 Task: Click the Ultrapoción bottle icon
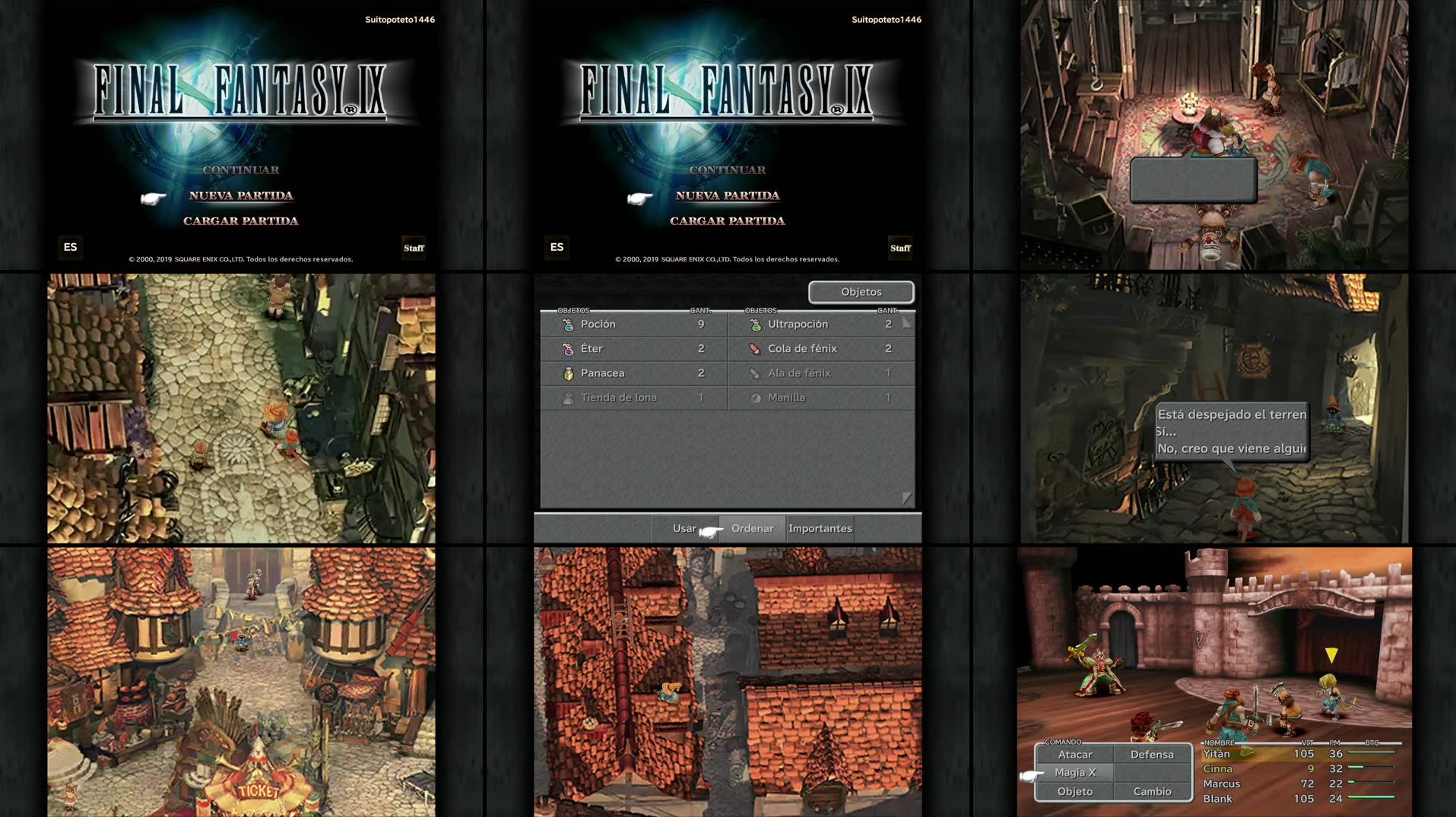pos(755,325)
